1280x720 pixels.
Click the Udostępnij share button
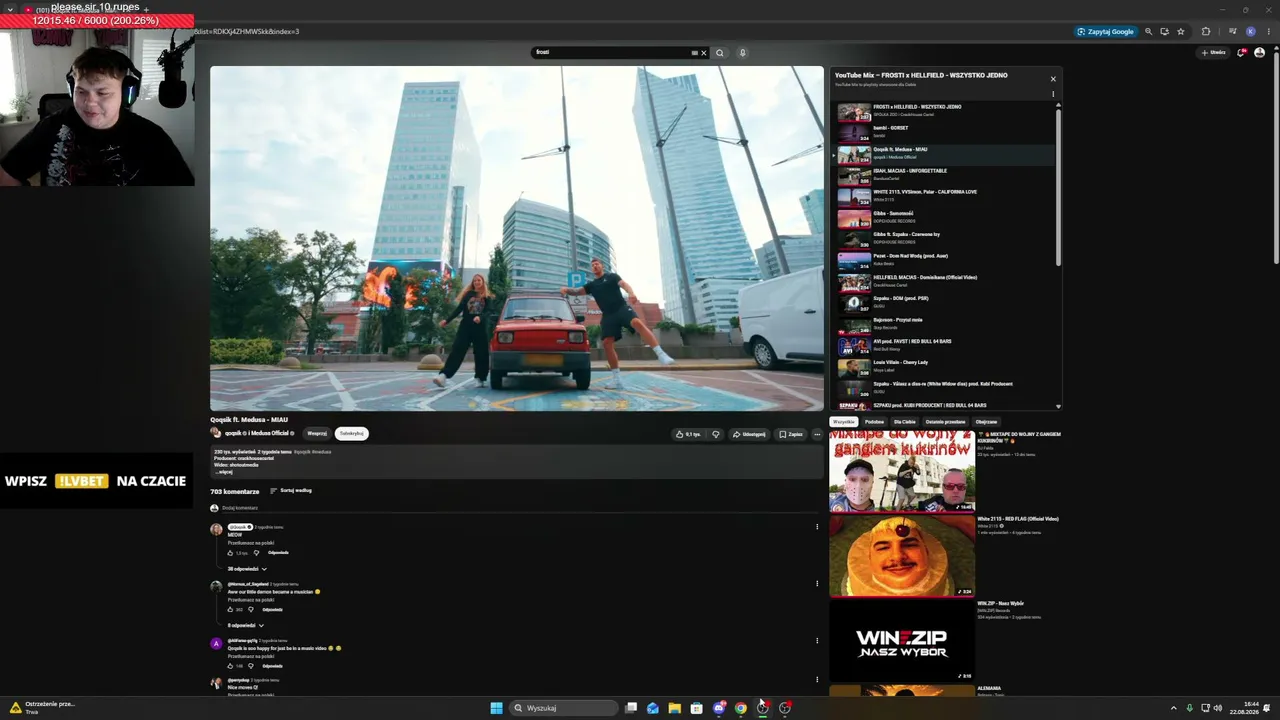pos(749,434)
